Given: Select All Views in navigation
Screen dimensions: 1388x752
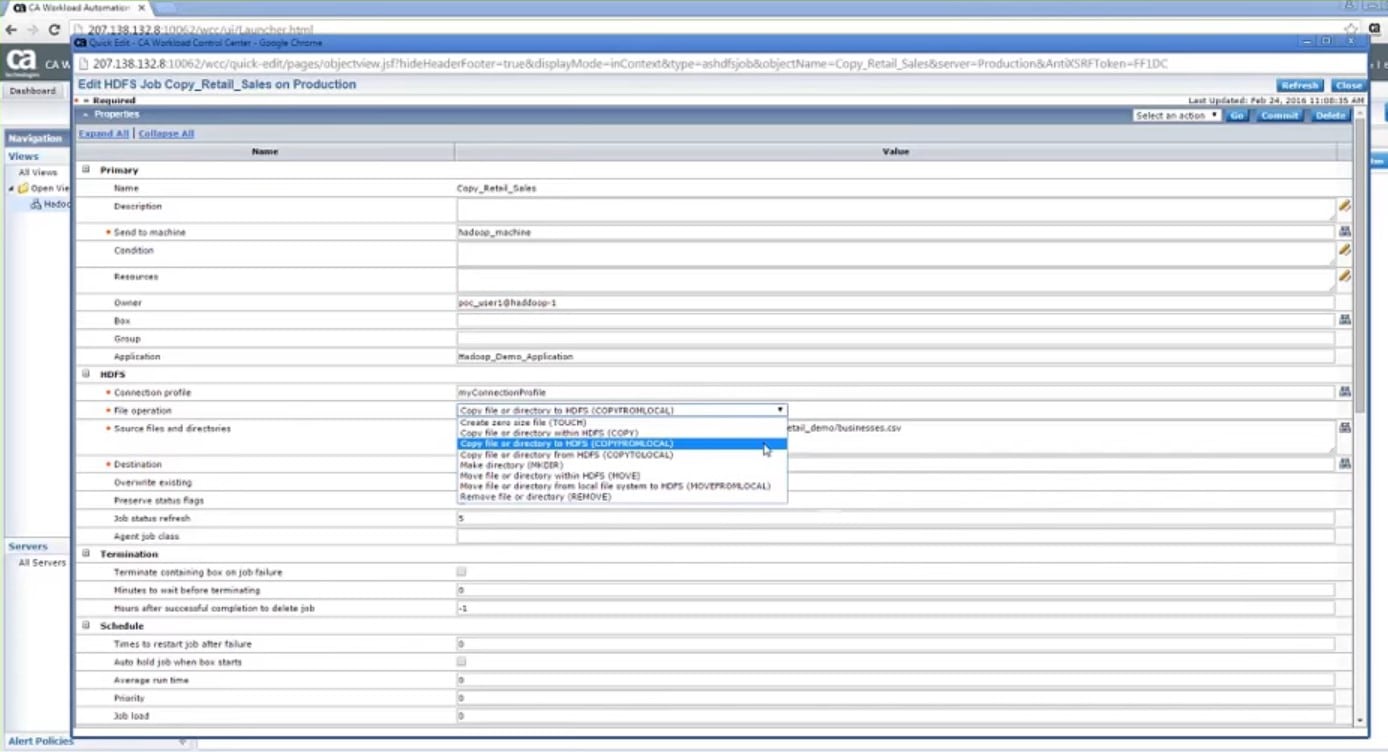Looking at the screenshot, I should coord(38,172).
